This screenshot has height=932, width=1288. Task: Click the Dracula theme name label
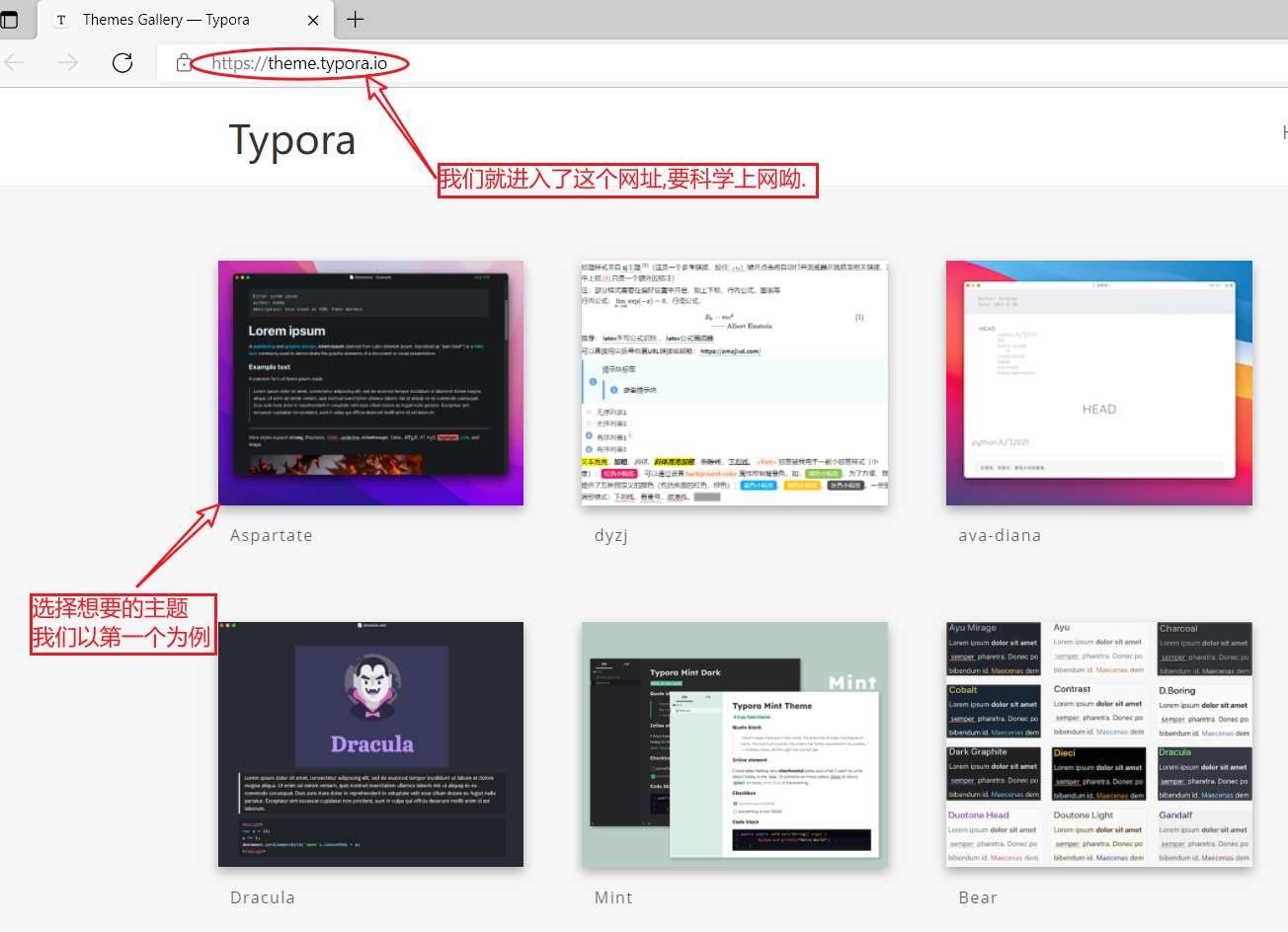click(x=262, y=896)
